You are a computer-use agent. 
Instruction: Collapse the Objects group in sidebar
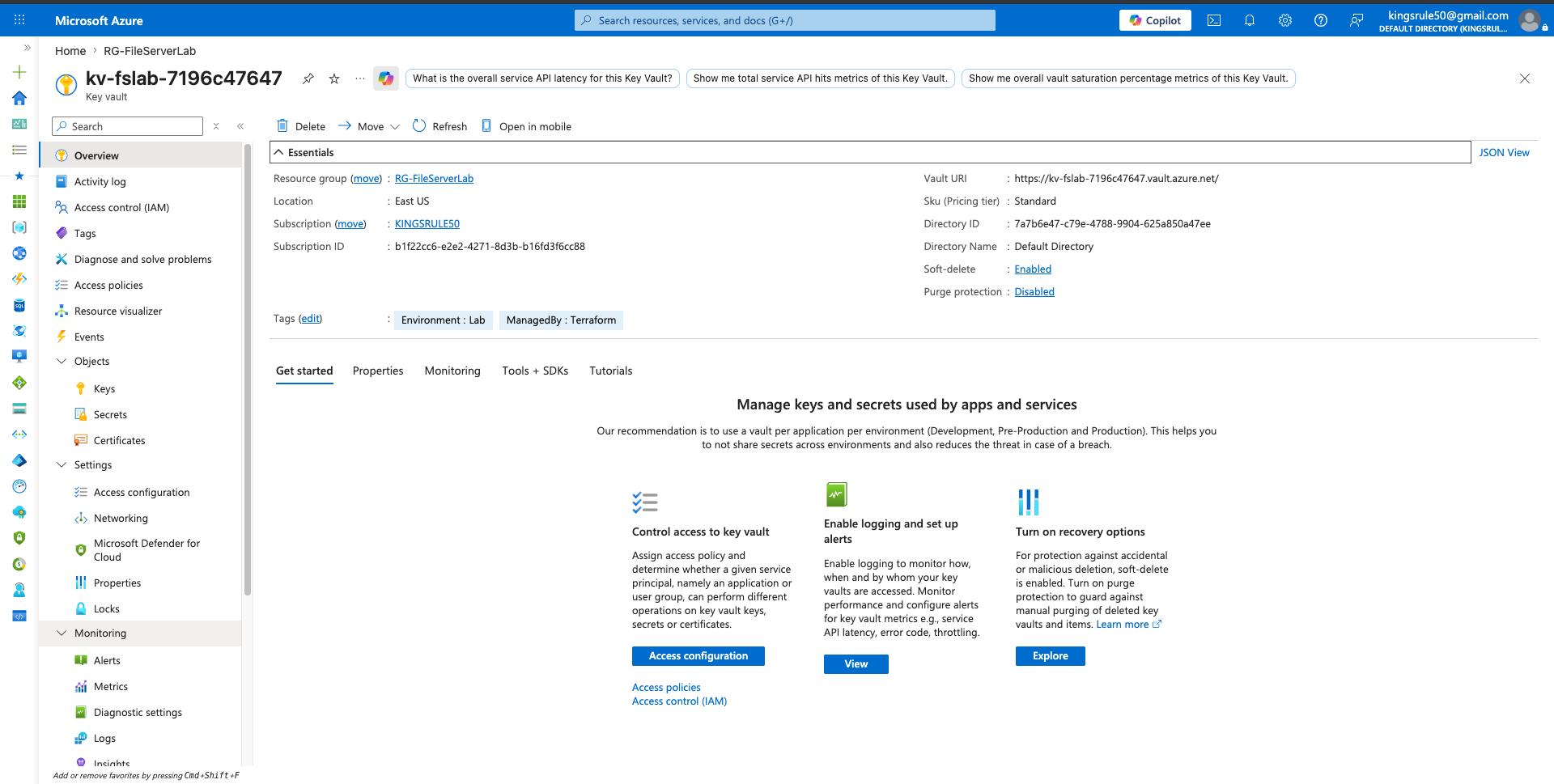pos(62,362)
